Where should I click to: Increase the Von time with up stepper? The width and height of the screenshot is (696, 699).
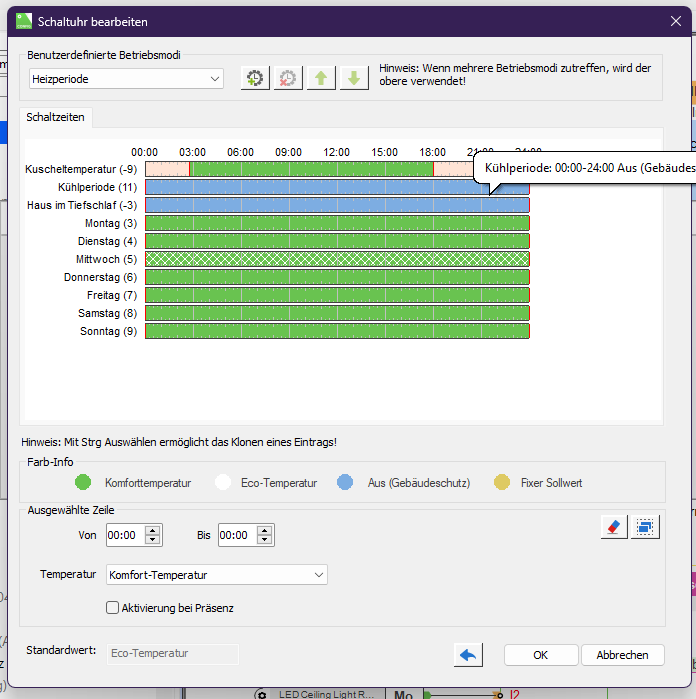tap(152, 530)
